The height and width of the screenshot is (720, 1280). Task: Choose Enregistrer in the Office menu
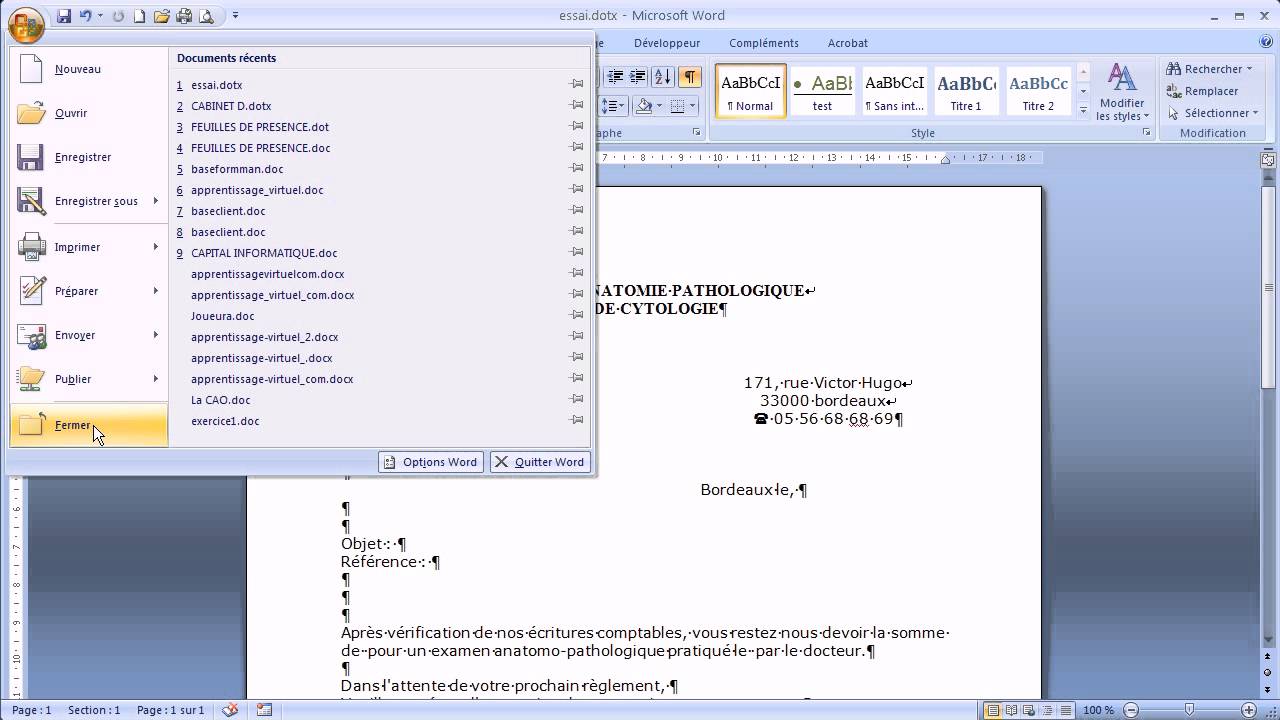tap(88, 157)
